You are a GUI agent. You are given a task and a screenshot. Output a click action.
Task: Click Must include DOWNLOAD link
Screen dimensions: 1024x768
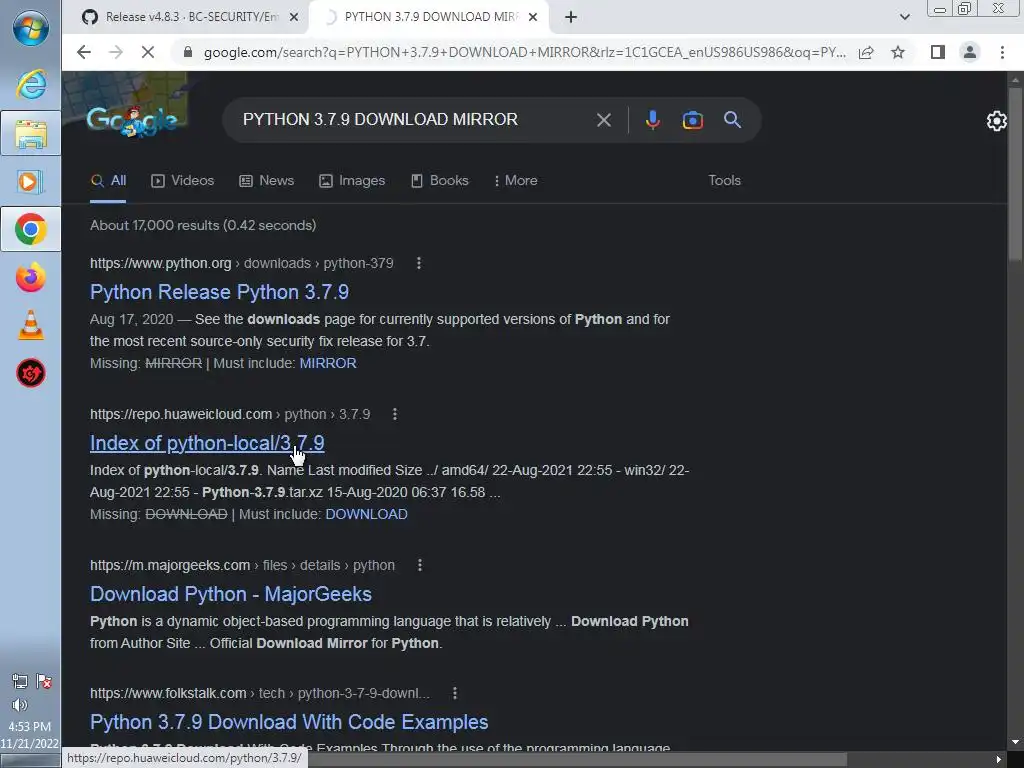tap(366, 514)
